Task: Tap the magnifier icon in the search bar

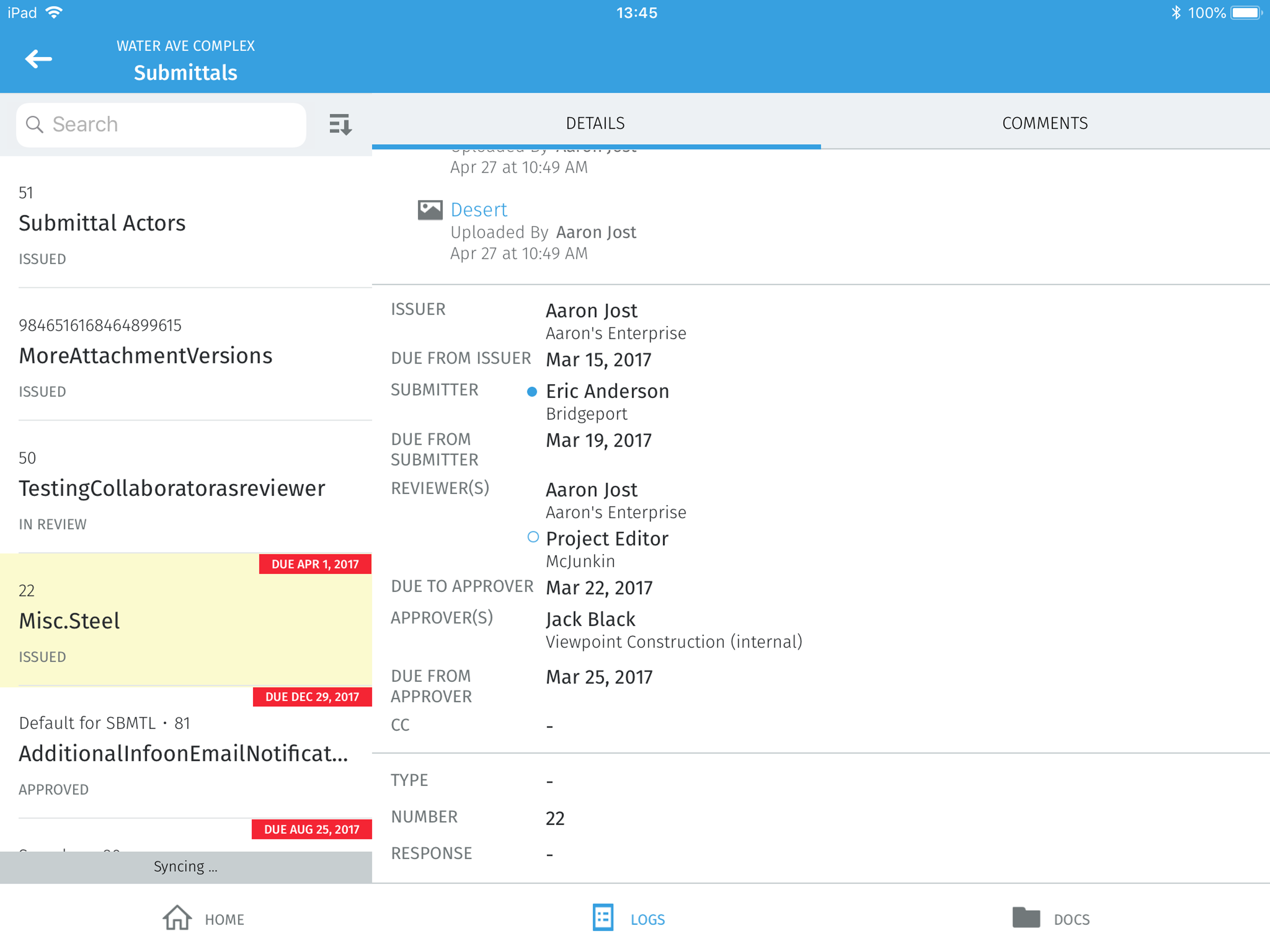Action: tap(35, 124)
